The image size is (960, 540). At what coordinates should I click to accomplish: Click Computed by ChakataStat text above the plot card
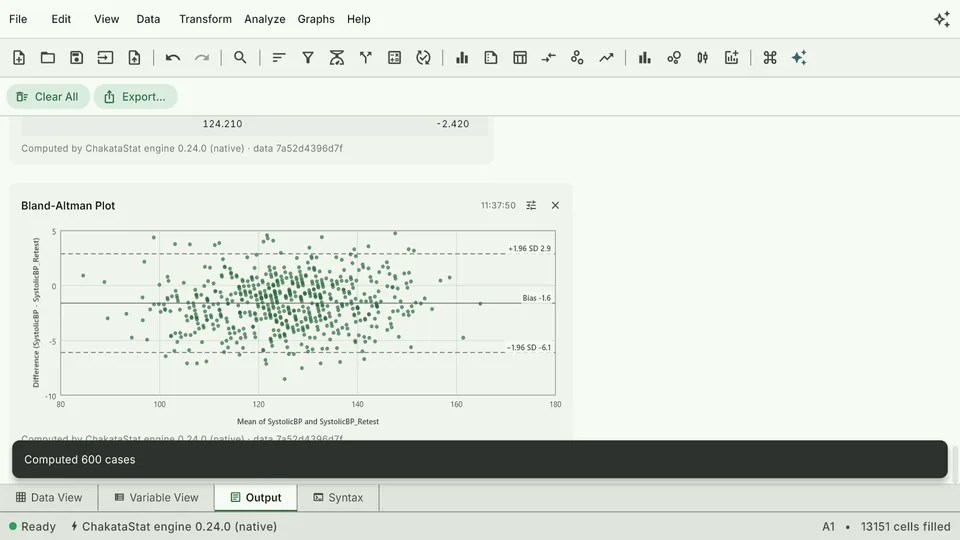(182, 148)
